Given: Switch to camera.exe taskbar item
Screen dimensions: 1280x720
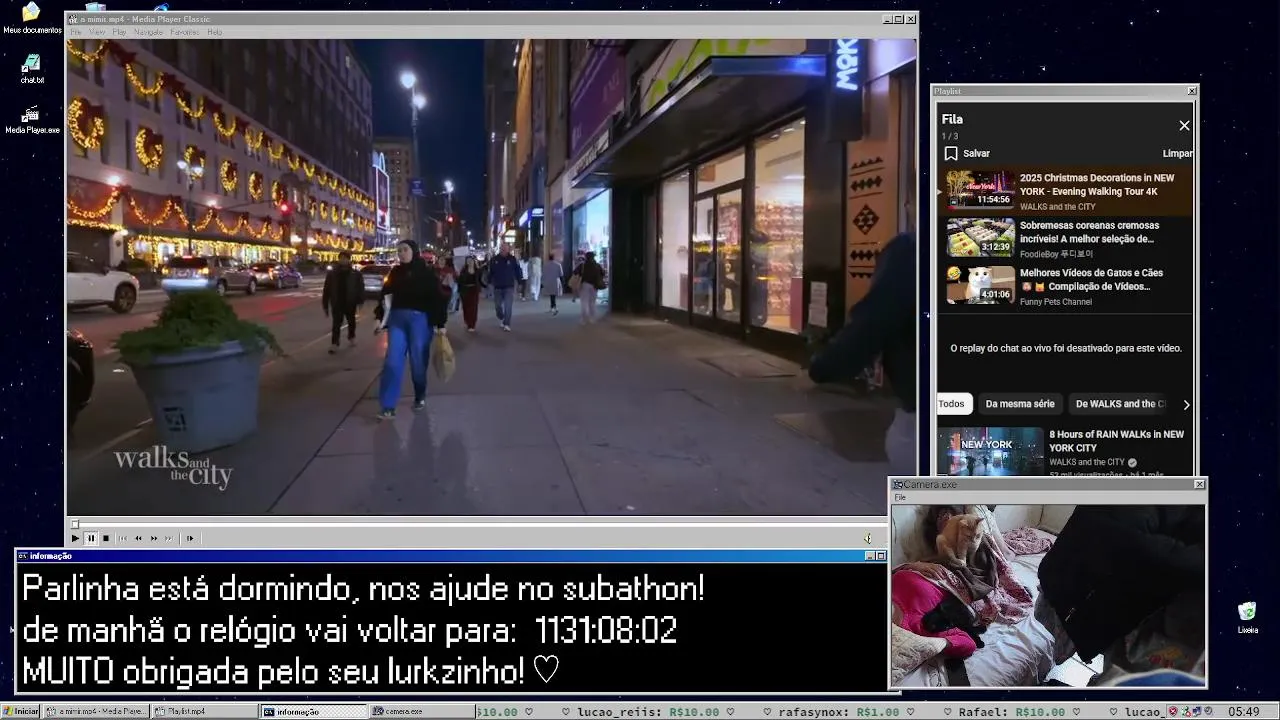Looking at the screenshot, I should pyautogui.click(x=422, y=711).
